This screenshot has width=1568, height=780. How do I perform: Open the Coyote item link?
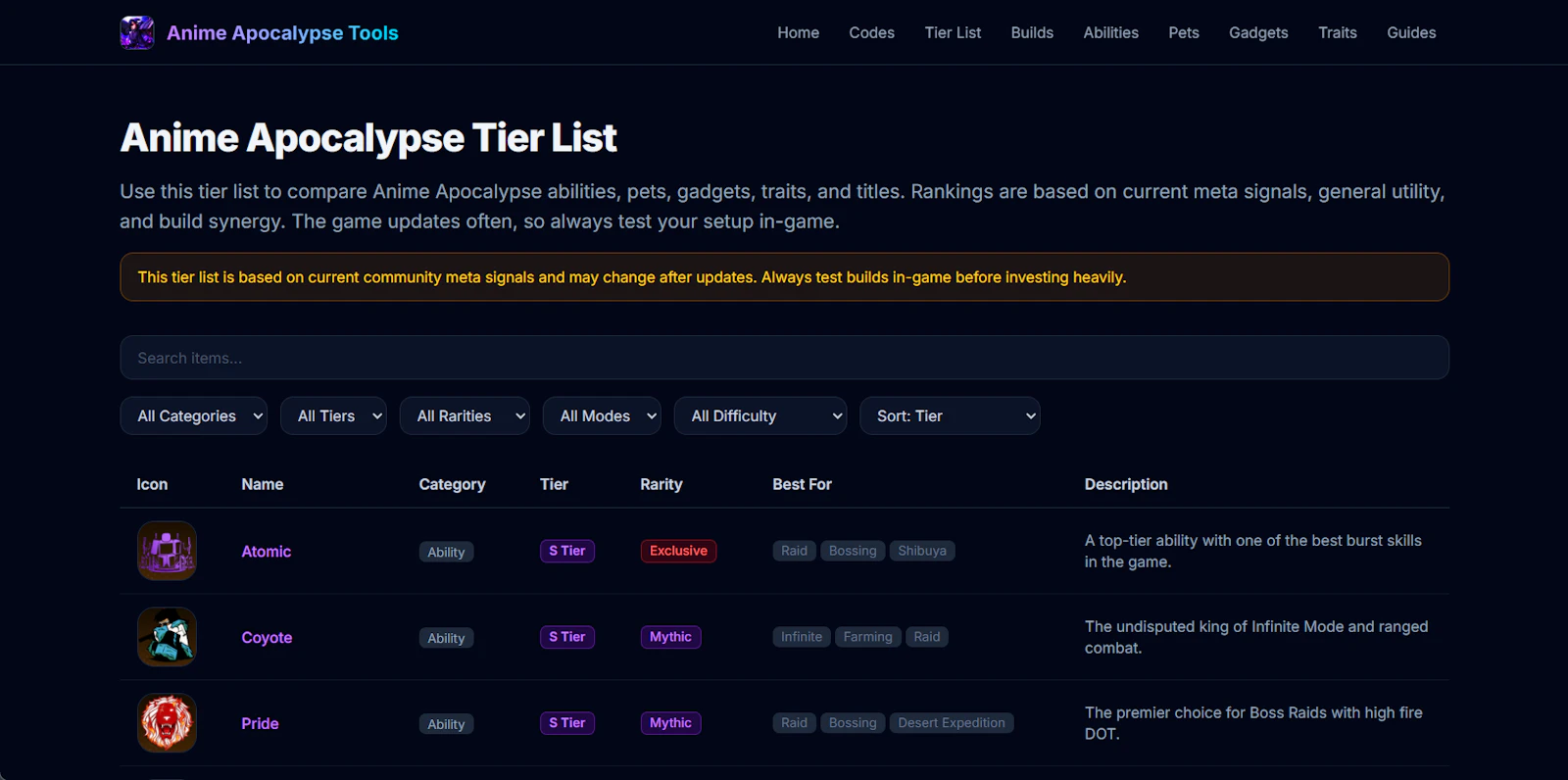267,638
